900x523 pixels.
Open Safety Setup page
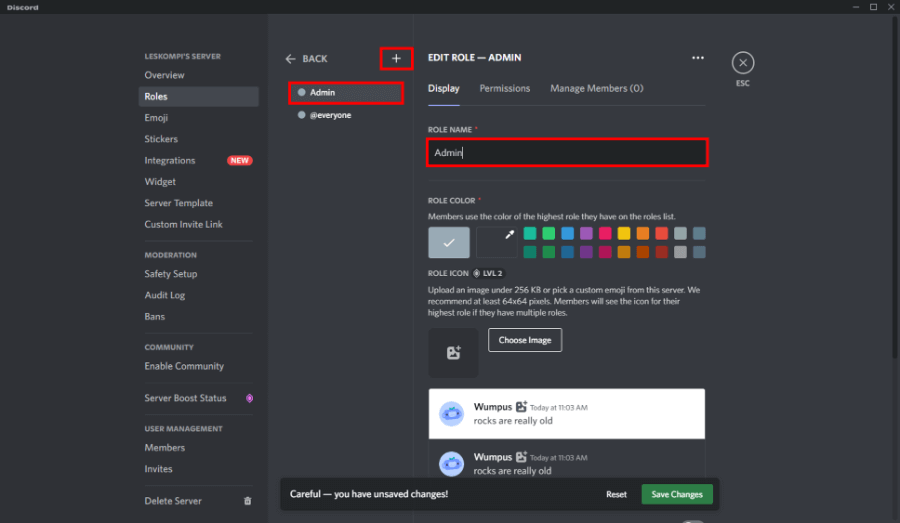198,274
